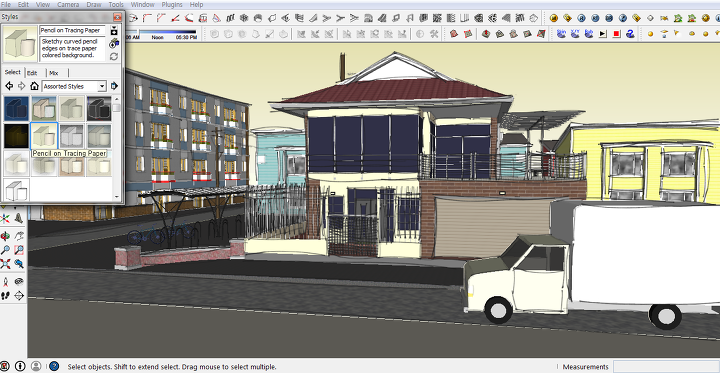Click the grayed wrench and screwdriver icon

(434, 34)
